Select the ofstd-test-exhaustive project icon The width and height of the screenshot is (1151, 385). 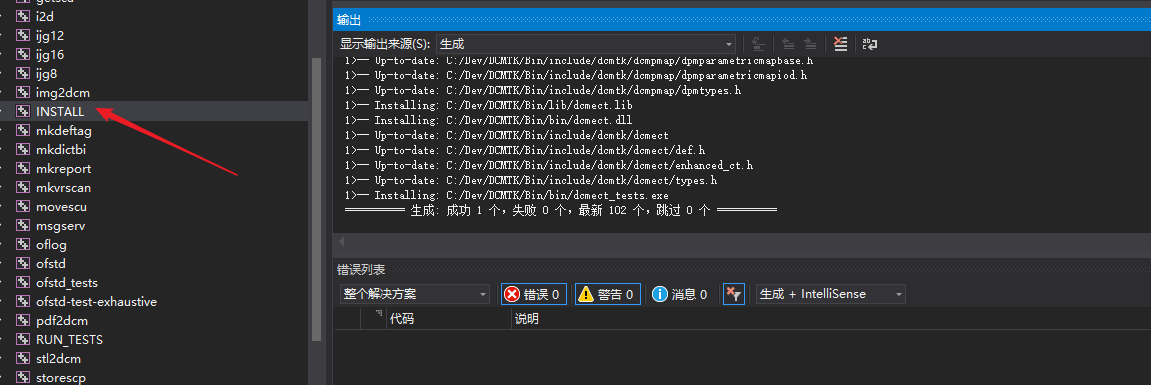click(x=23, y=302)
